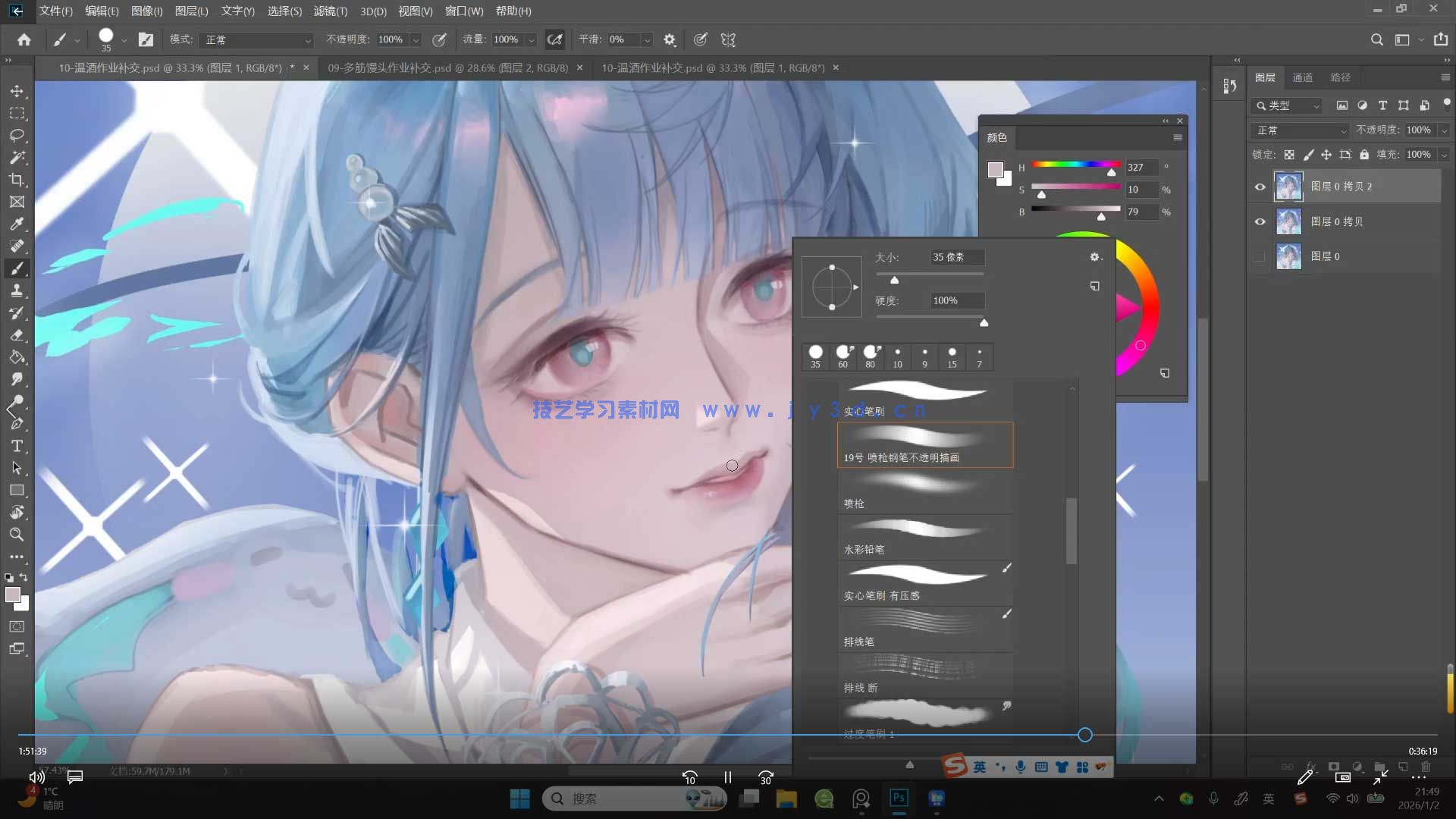Select the Horizontal Type tool
This screenshot has width=1456, height=819.
point(17,446)
